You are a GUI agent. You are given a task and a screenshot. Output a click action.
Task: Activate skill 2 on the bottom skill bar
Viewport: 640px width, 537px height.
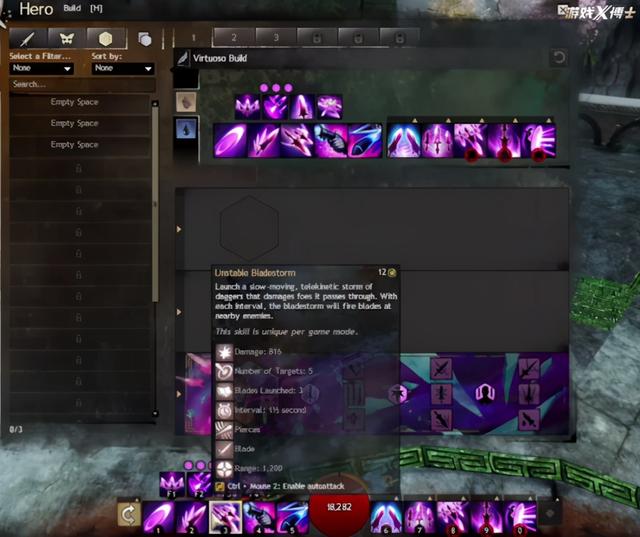tap(191, 517)
